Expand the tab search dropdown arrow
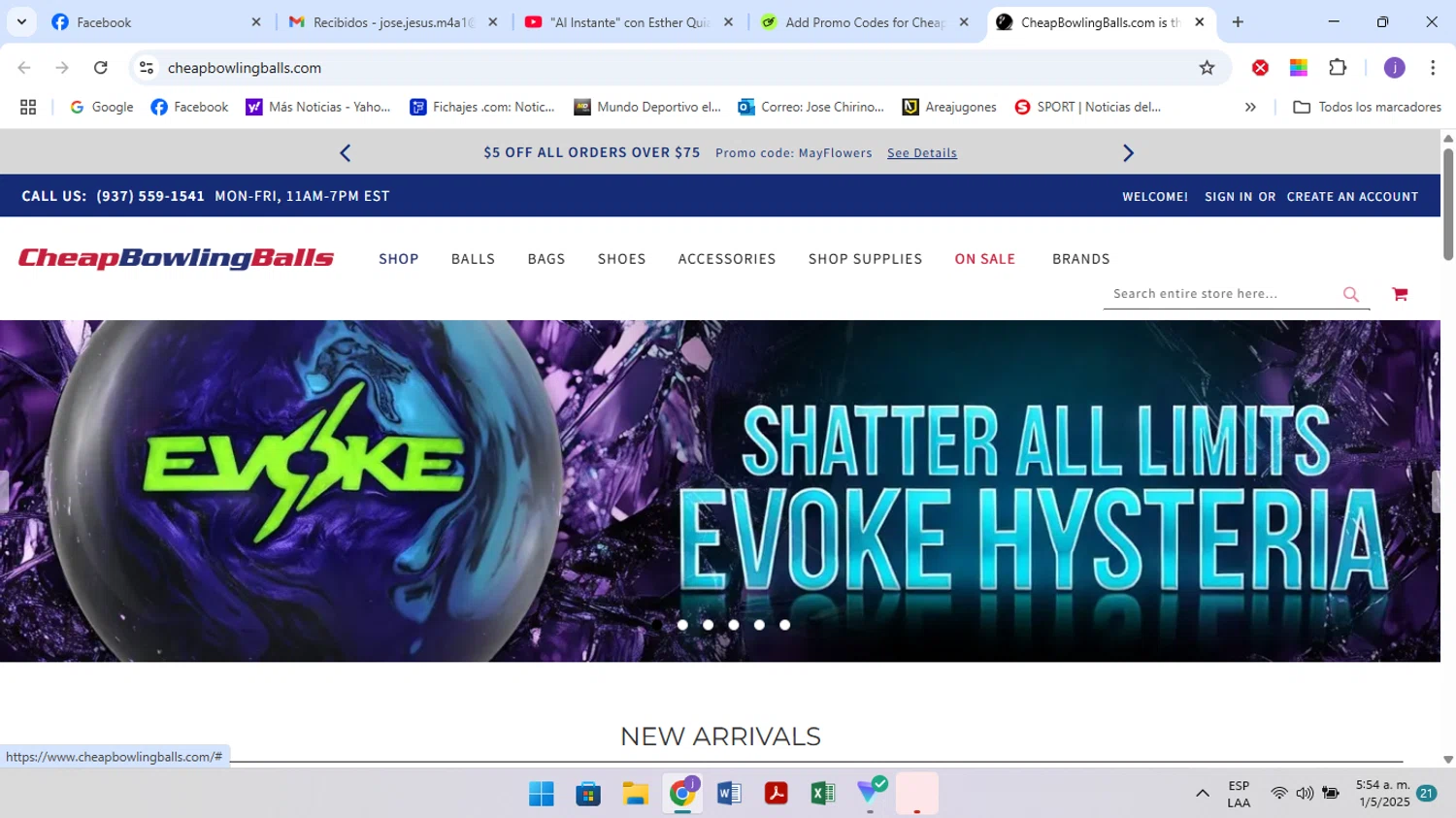Image resolution: width=1456 pixels, height=818 pixels. 21,22
